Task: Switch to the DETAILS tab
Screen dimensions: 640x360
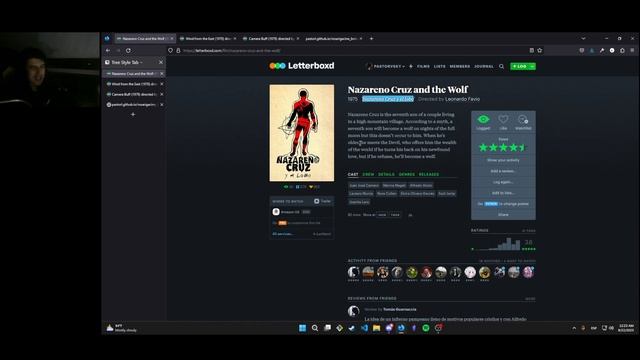Action: pyautogui.click(x=386, y=174)
